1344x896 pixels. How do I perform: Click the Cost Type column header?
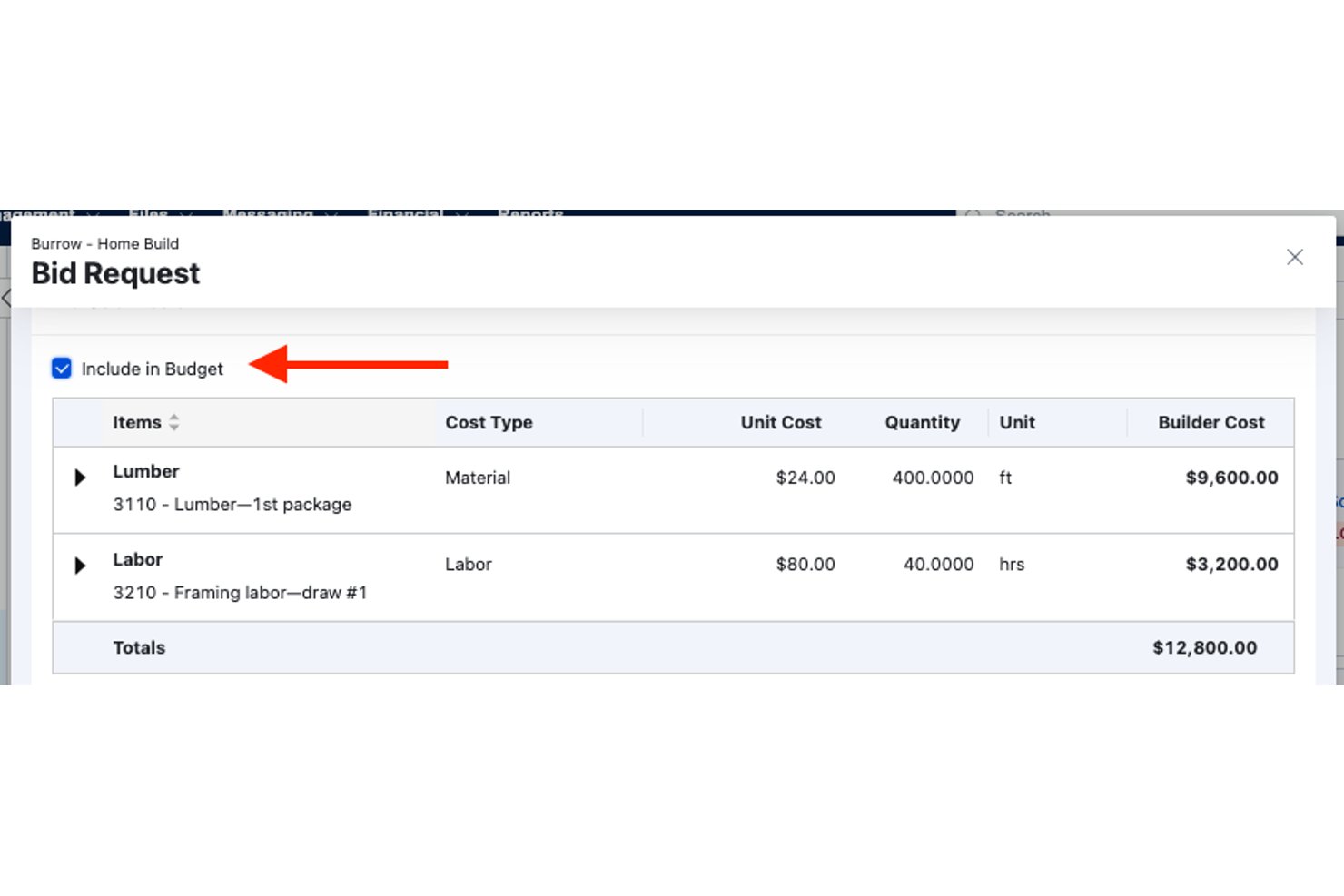click(x=489, y=422)
